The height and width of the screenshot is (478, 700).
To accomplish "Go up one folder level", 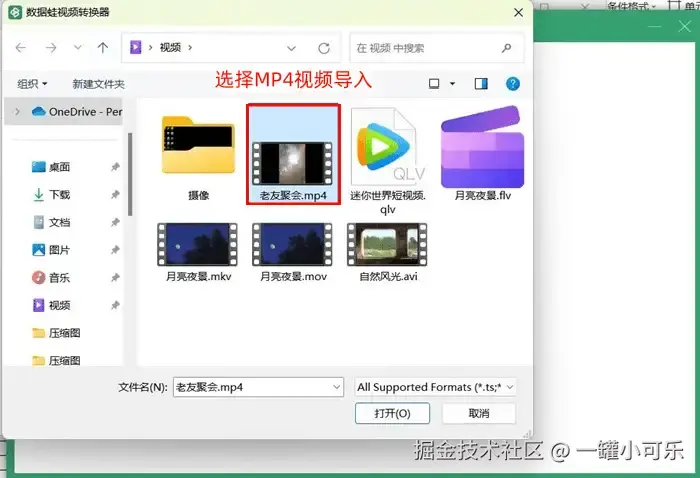I will click(103, 47).
